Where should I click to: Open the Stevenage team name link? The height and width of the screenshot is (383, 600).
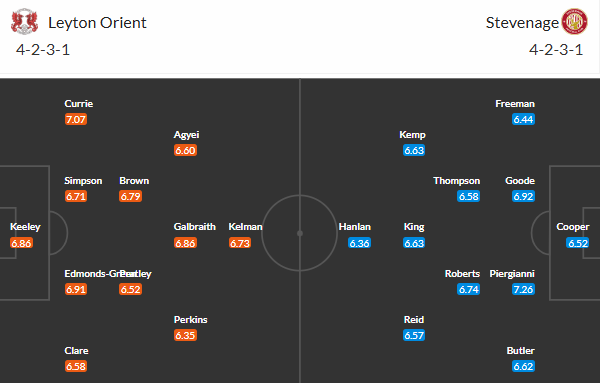click(522, 23)
